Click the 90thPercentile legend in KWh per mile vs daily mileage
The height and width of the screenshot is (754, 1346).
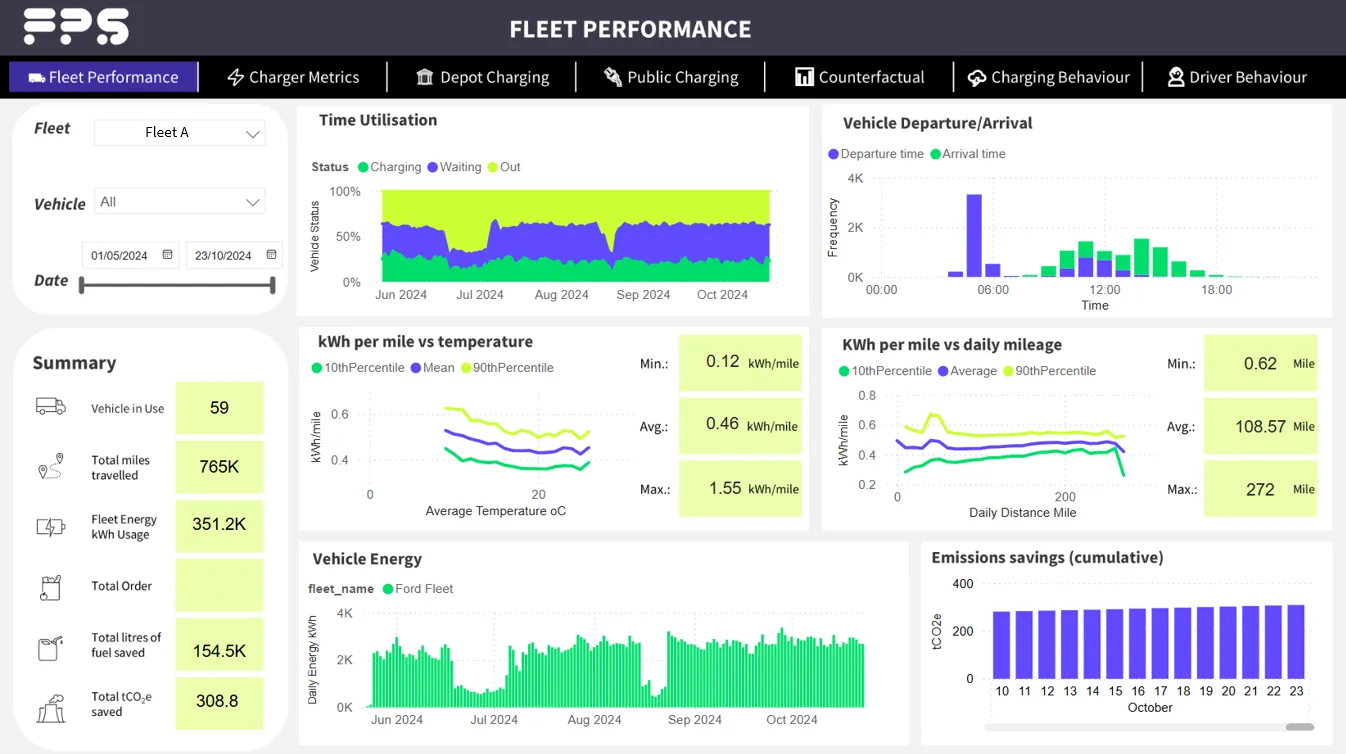click(1047, 368)
